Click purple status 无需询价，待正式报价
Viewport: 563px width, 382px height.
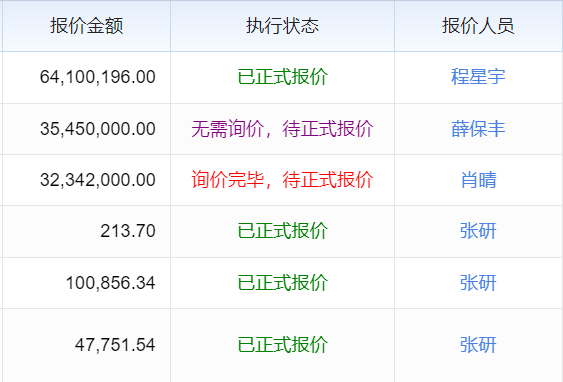pyautogui.click(x=283, y=129)
